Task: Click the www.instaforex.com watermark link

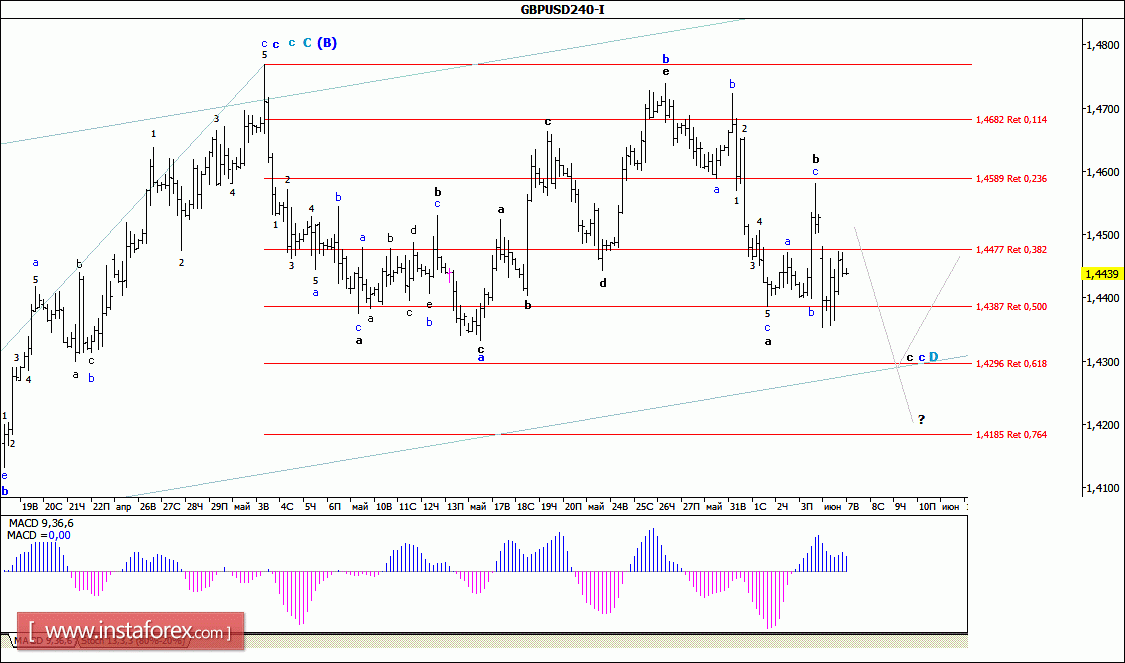Action: [135, 632]
